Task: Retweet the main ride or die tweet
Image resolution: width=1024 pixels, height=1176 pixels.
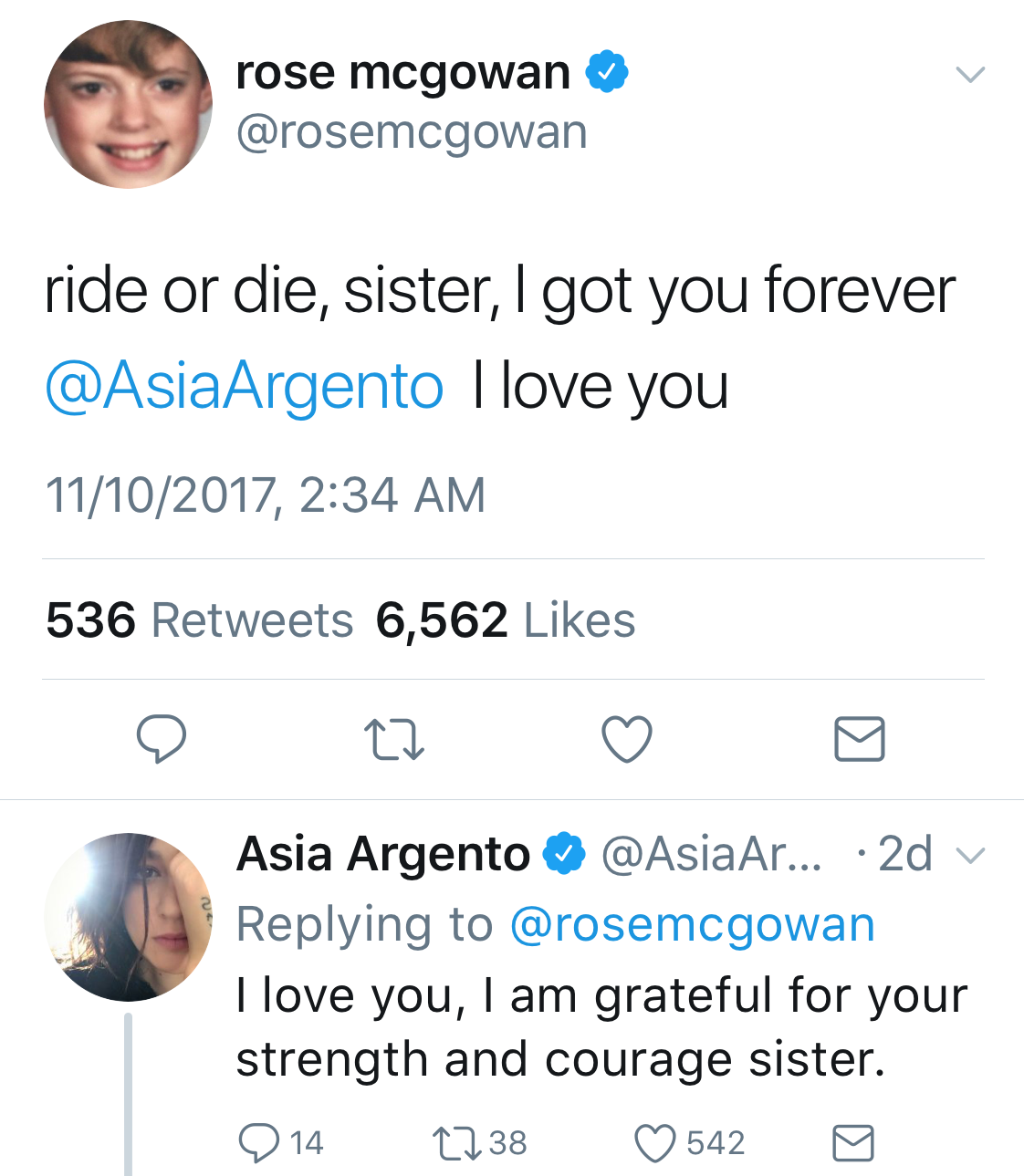Action: pyautogui.click(x=394, y=739)
